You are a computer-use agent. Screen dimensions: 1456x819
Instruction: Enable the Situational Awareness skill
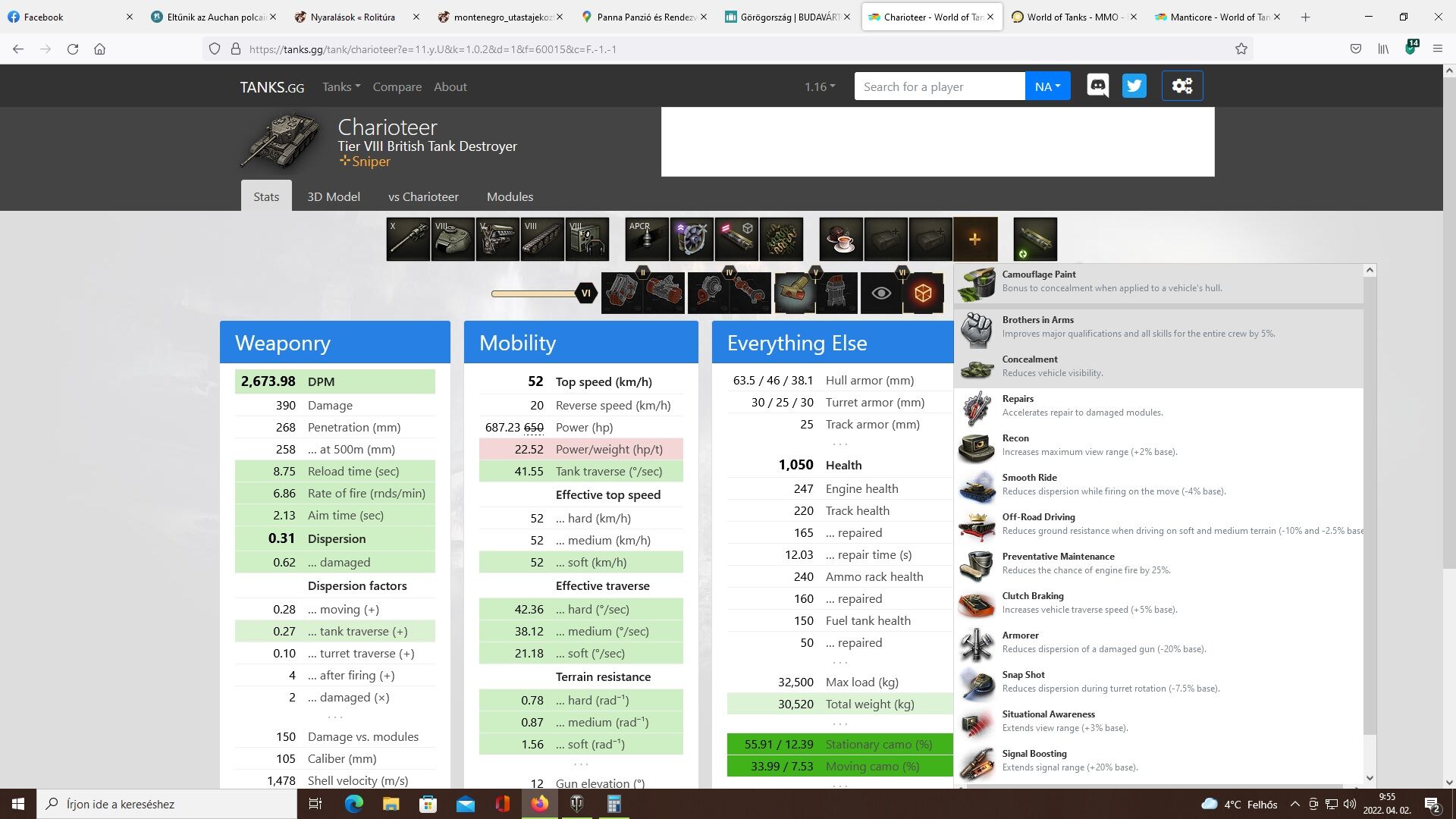click(1159, 723)
